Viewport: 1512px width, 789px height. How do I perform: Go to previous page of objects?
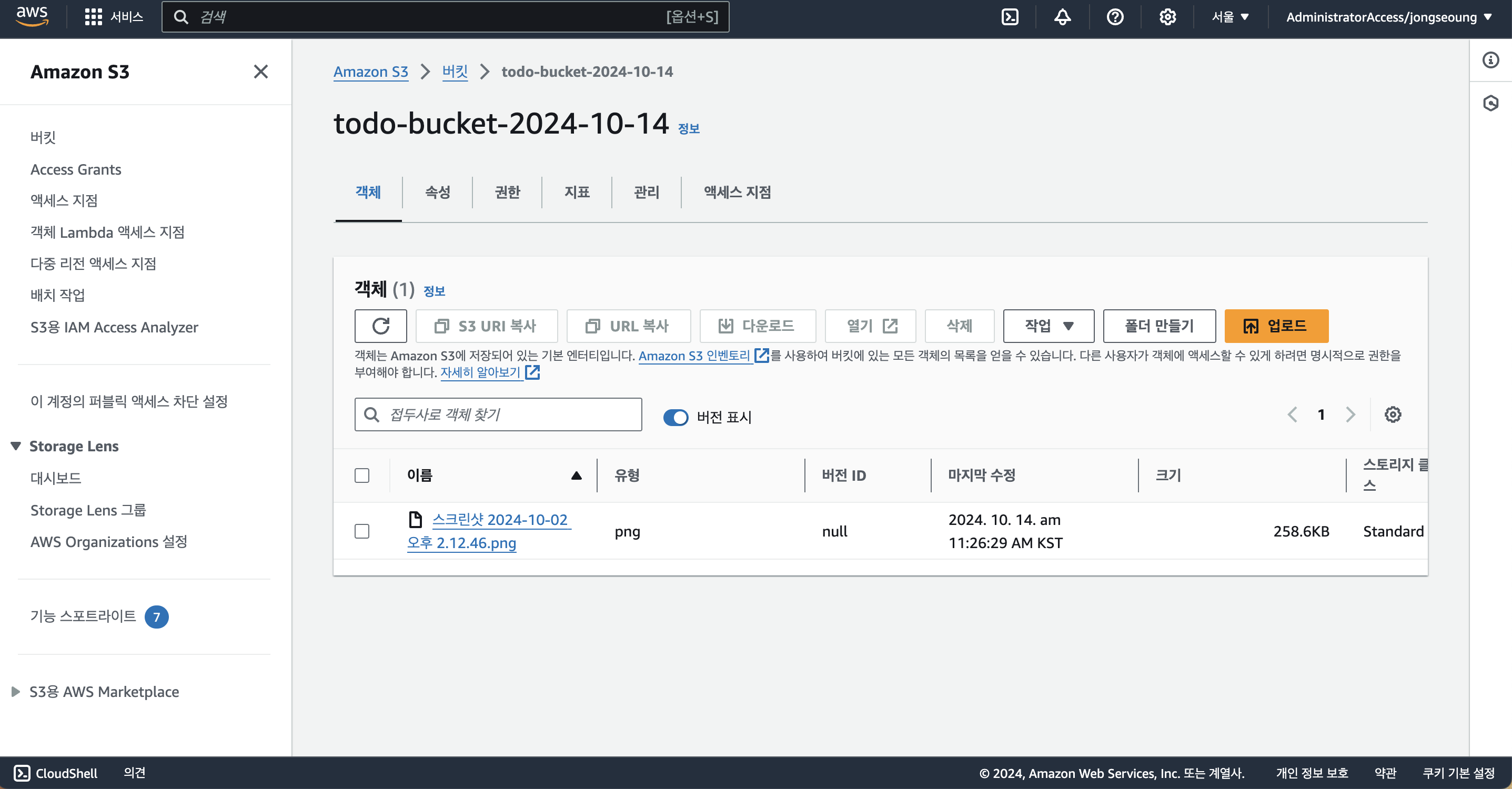1292,414
